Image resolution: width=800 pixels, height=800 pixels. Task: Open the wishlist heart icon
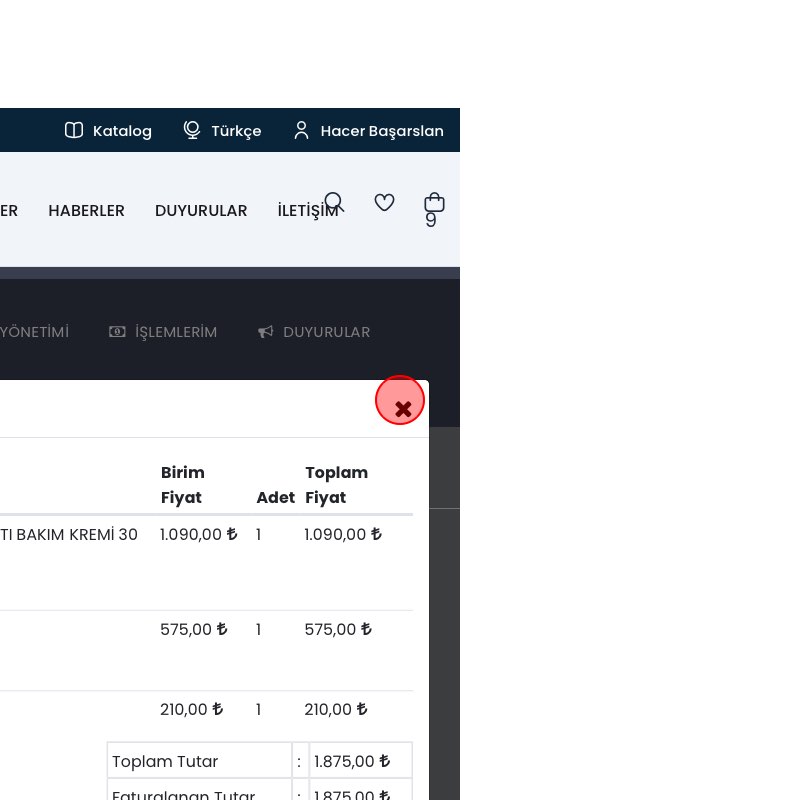point(384,203)
